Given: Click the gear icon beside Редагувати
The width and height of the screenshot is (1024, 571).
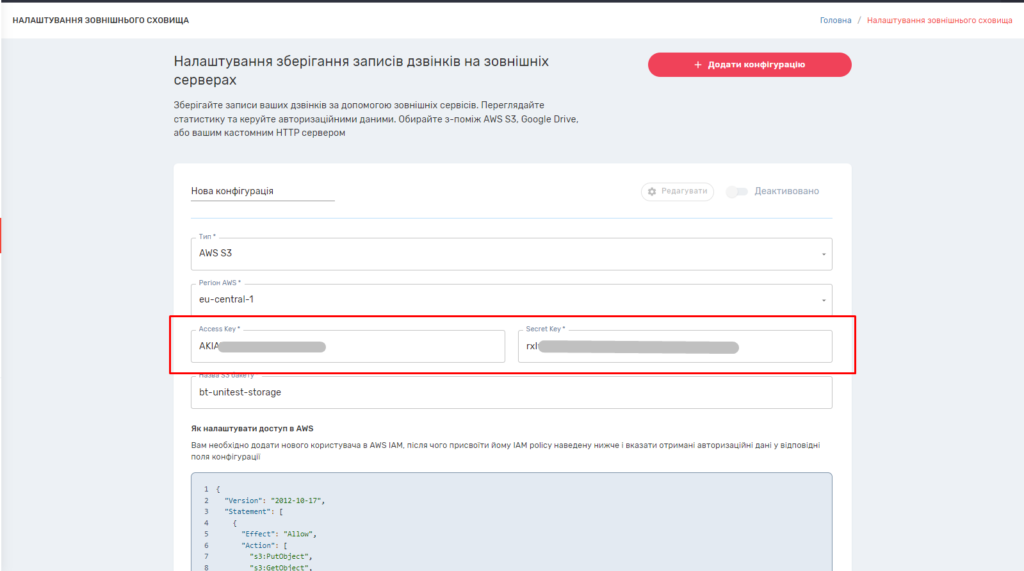Looking at the screenshot, I should pos(652,191).
